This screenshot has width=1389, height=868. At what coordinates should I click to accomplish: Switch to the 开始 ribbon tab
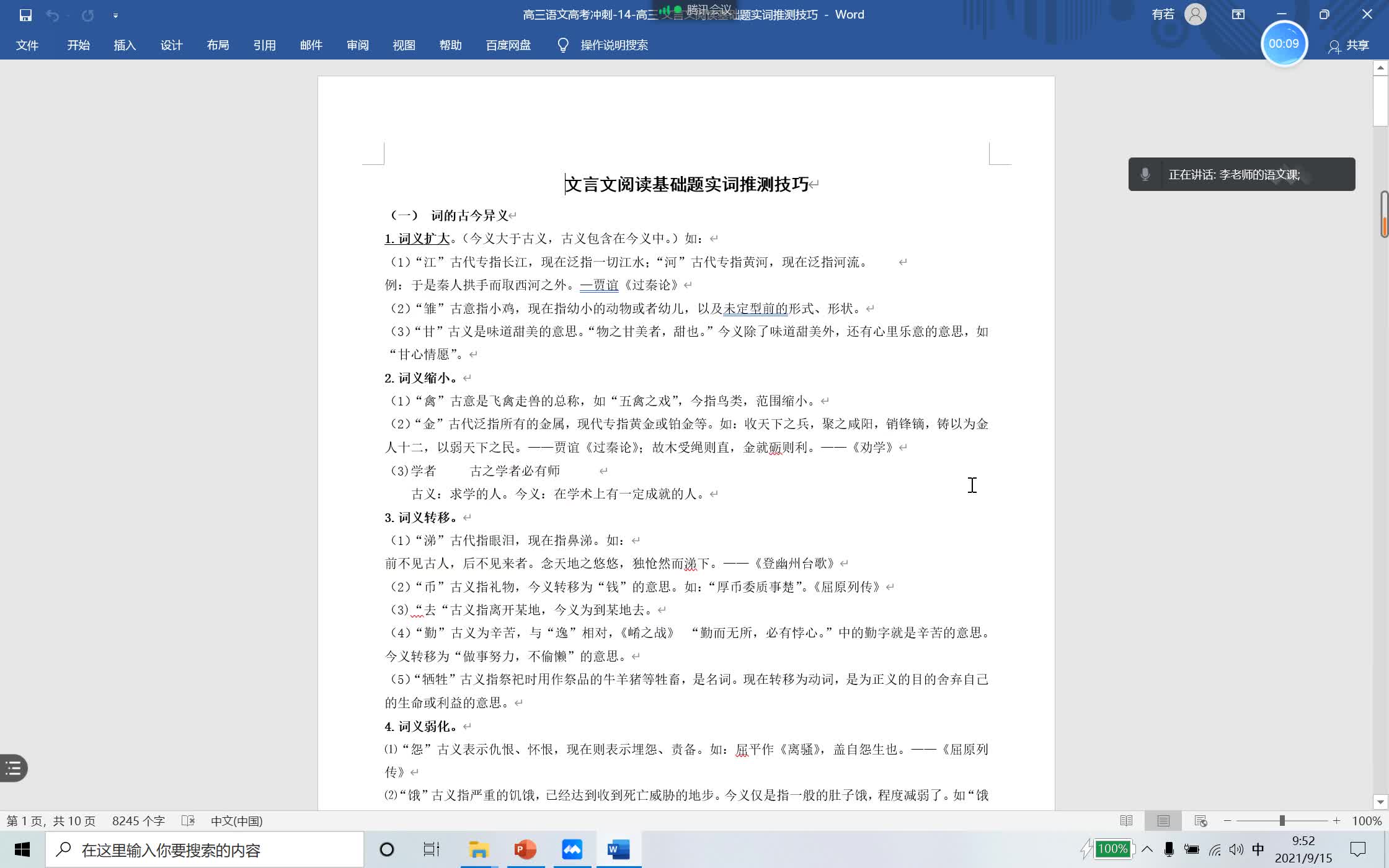coord(79,45)
